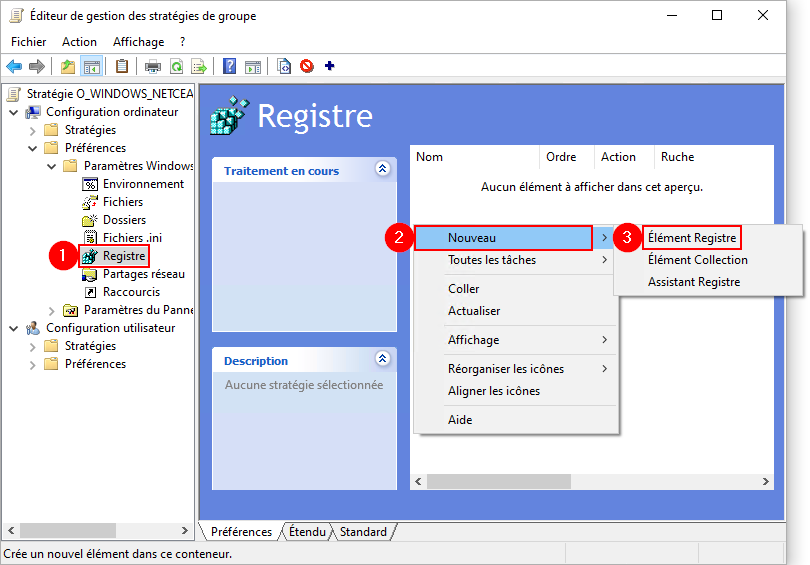Expand the Paramètres du Panneau node
810x565 pixels.
[x=52, y=310]
